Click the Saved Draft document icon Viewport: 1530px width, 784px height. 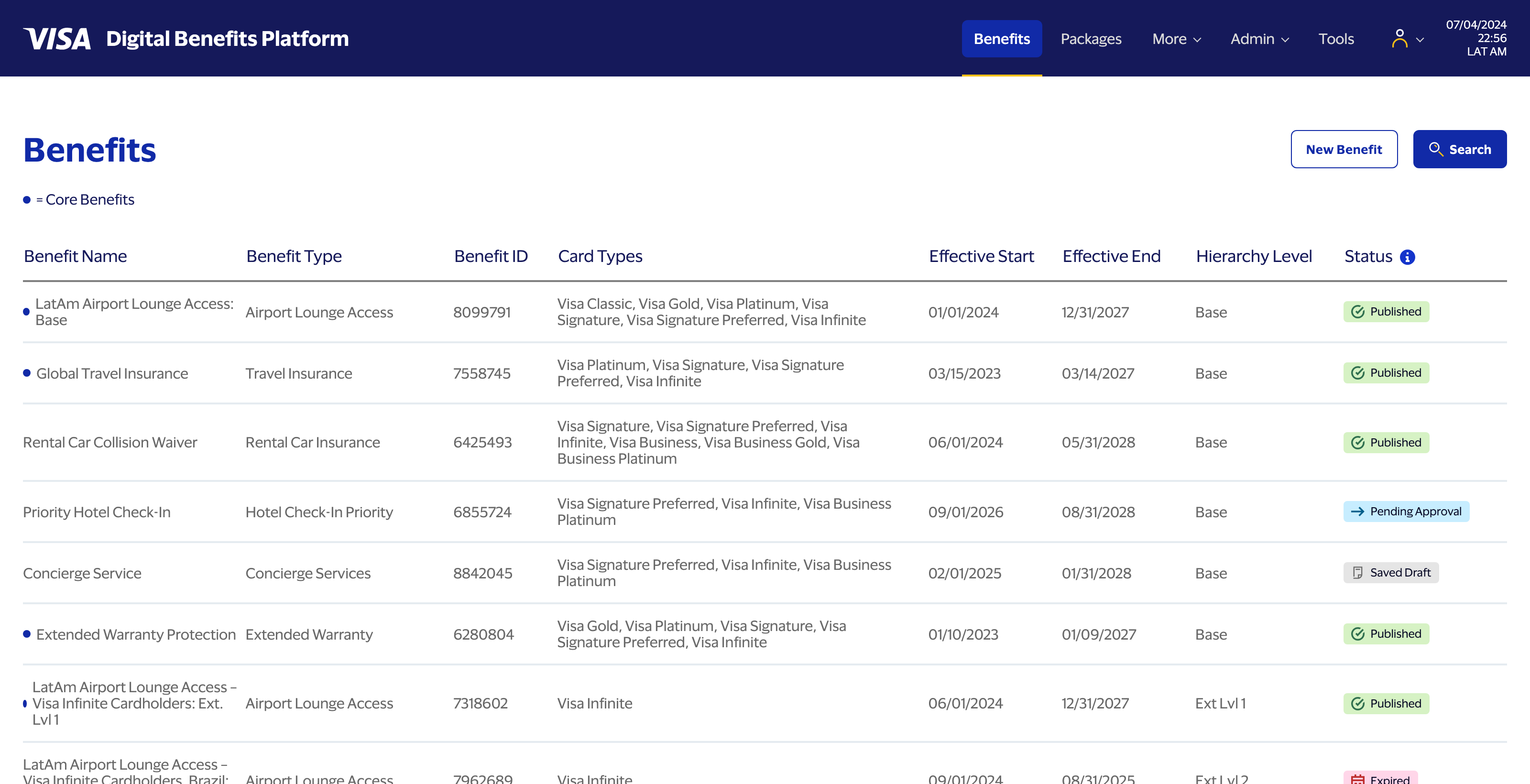(x=1358, y=573)
